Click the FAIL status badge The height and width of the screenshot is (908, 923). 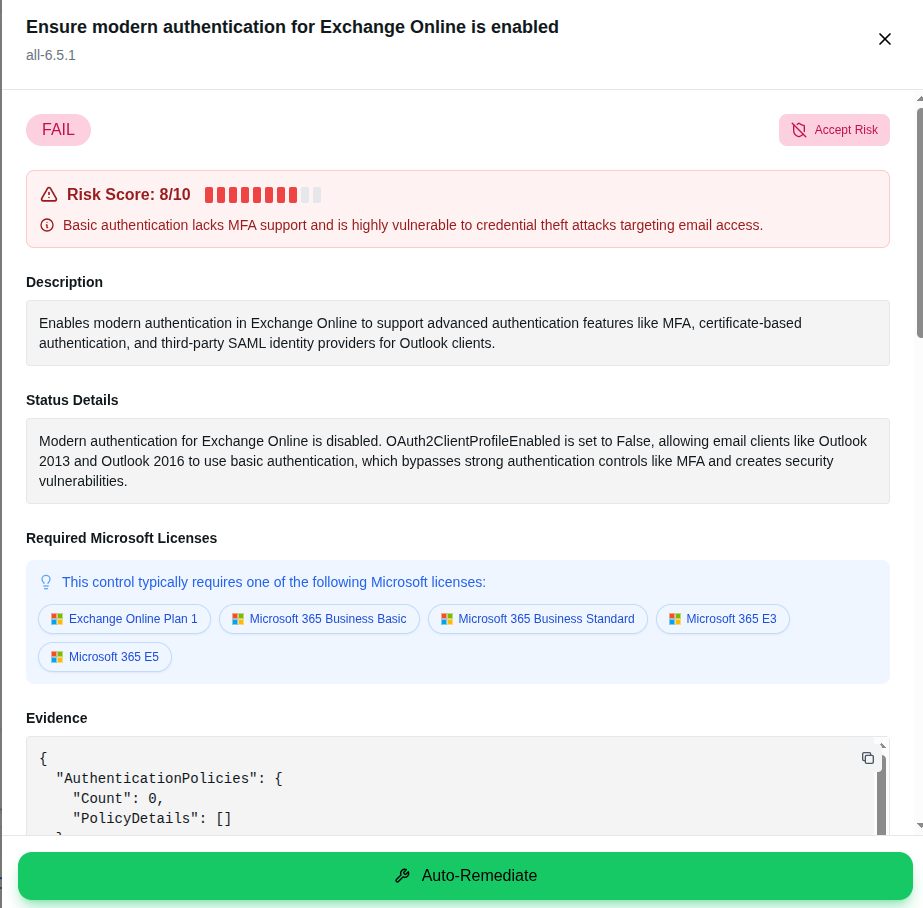point(58,130)
